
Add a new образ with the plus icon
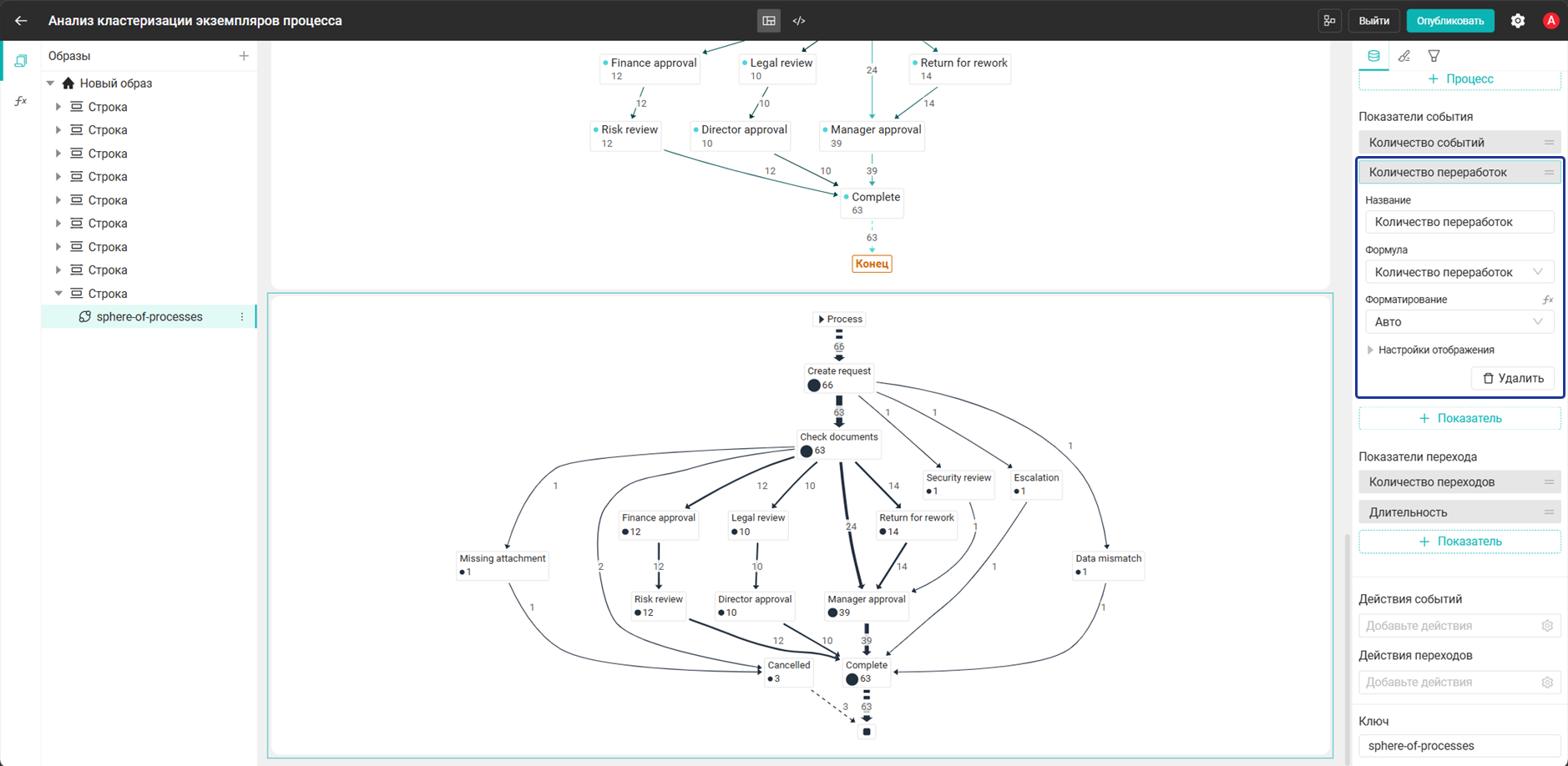point(244,56)
